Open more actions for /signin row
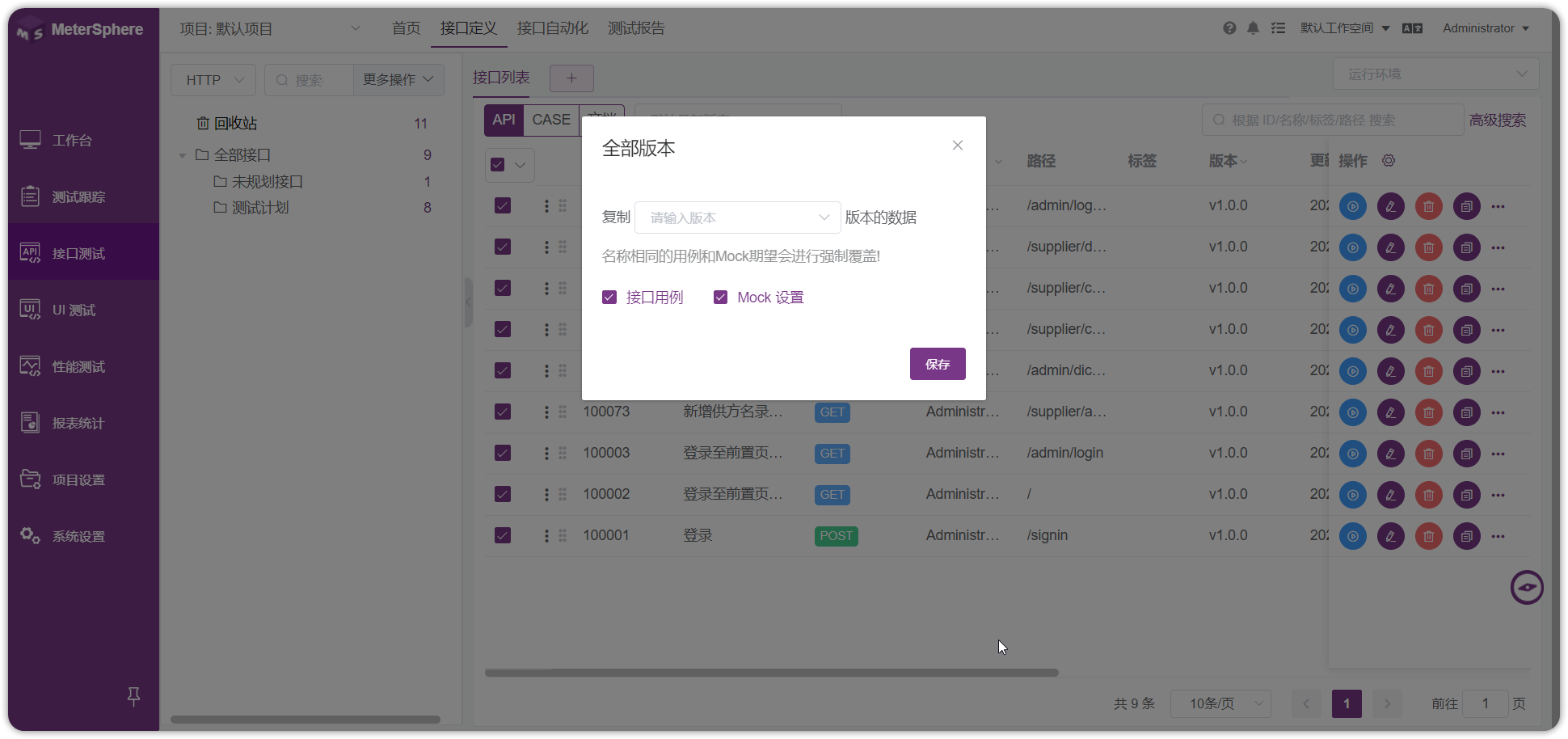This screenshot has width=1568, height=739. click(1498, 536)
